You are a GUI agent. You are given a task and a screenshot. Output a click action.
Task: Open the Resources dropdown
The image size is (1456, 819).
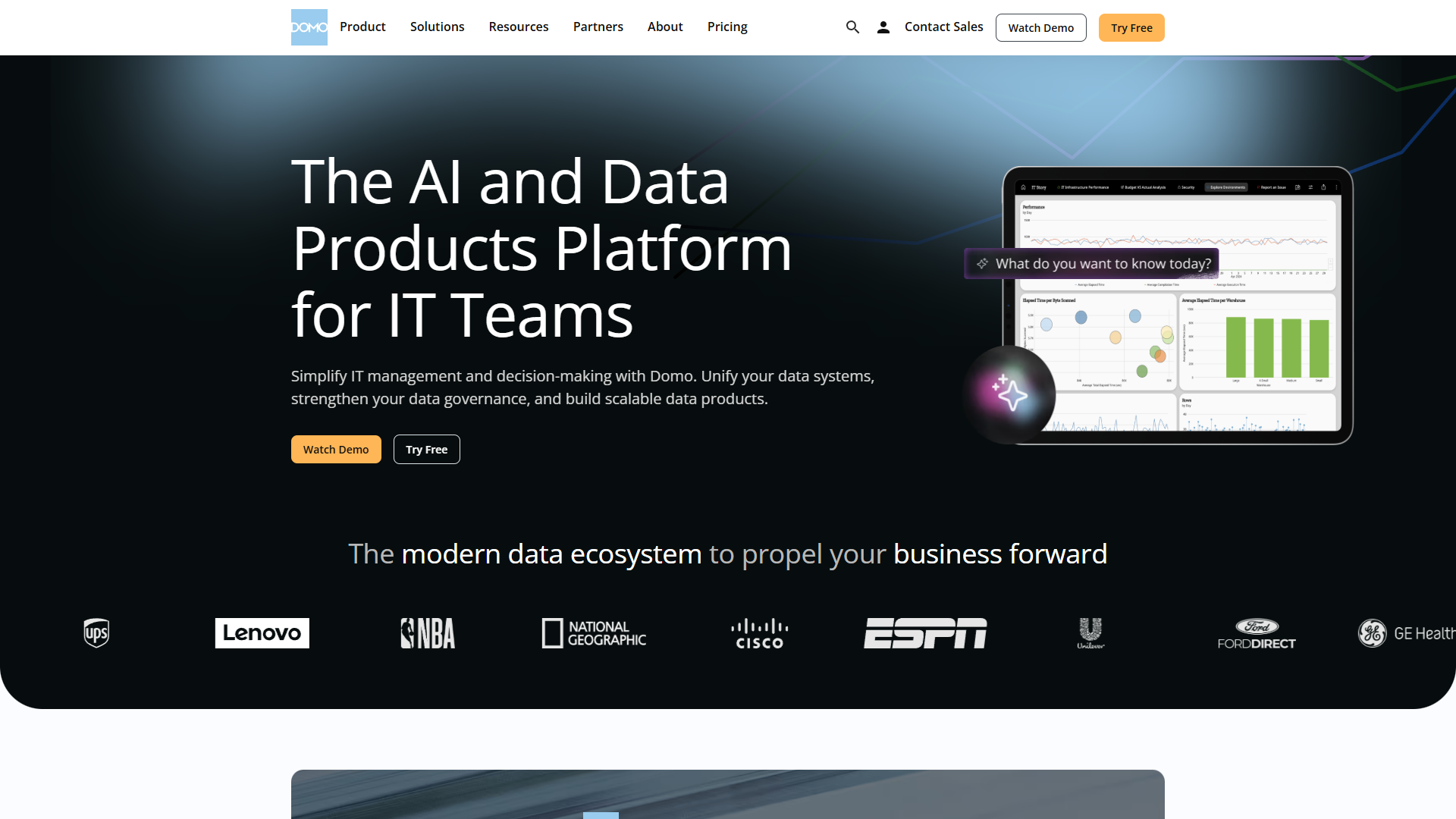point(518,27)
